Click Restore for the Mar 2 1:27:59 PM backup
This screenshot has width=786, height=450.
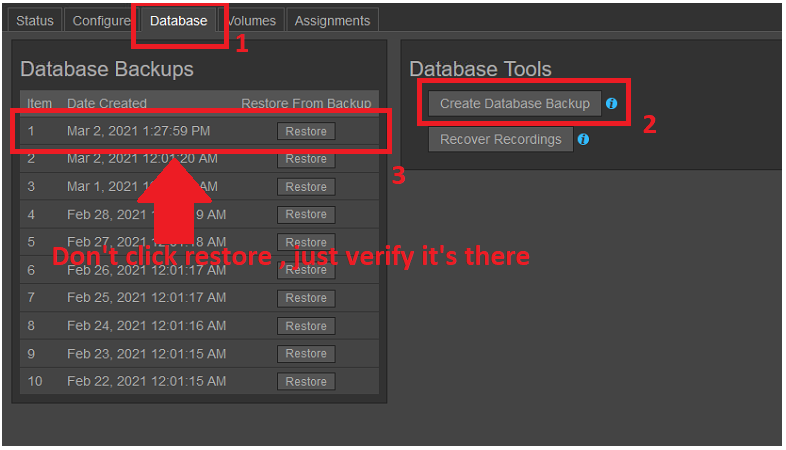(x=306, y=131)
